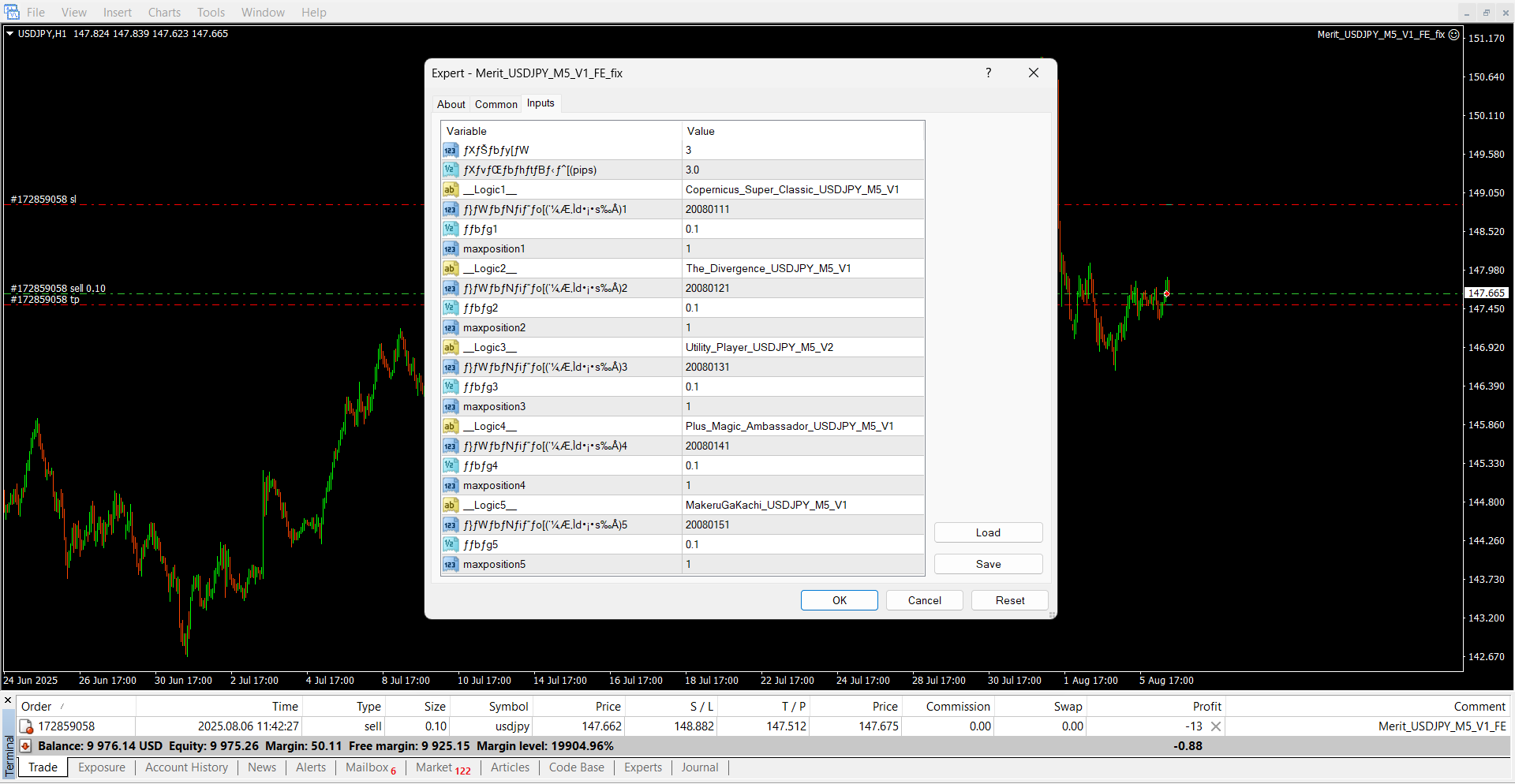Open the Account History tab
The height and width of the screenshot is (784, 1515).
coord(186,767)
